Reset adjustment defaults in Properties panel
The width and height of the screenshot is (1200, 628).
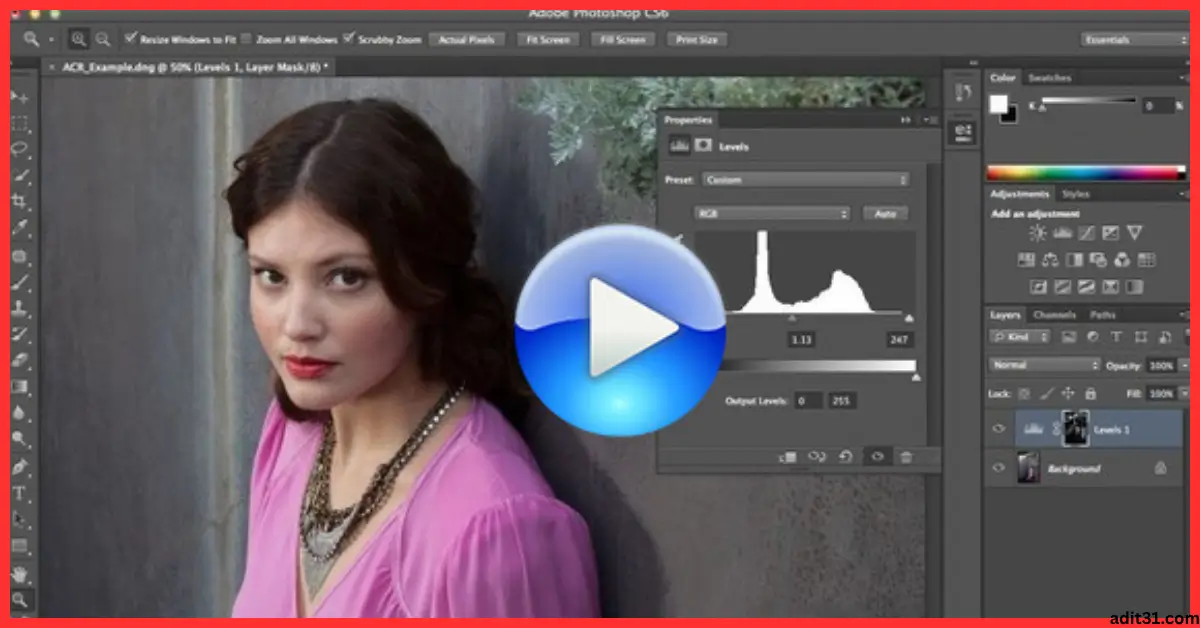(845, 456)
